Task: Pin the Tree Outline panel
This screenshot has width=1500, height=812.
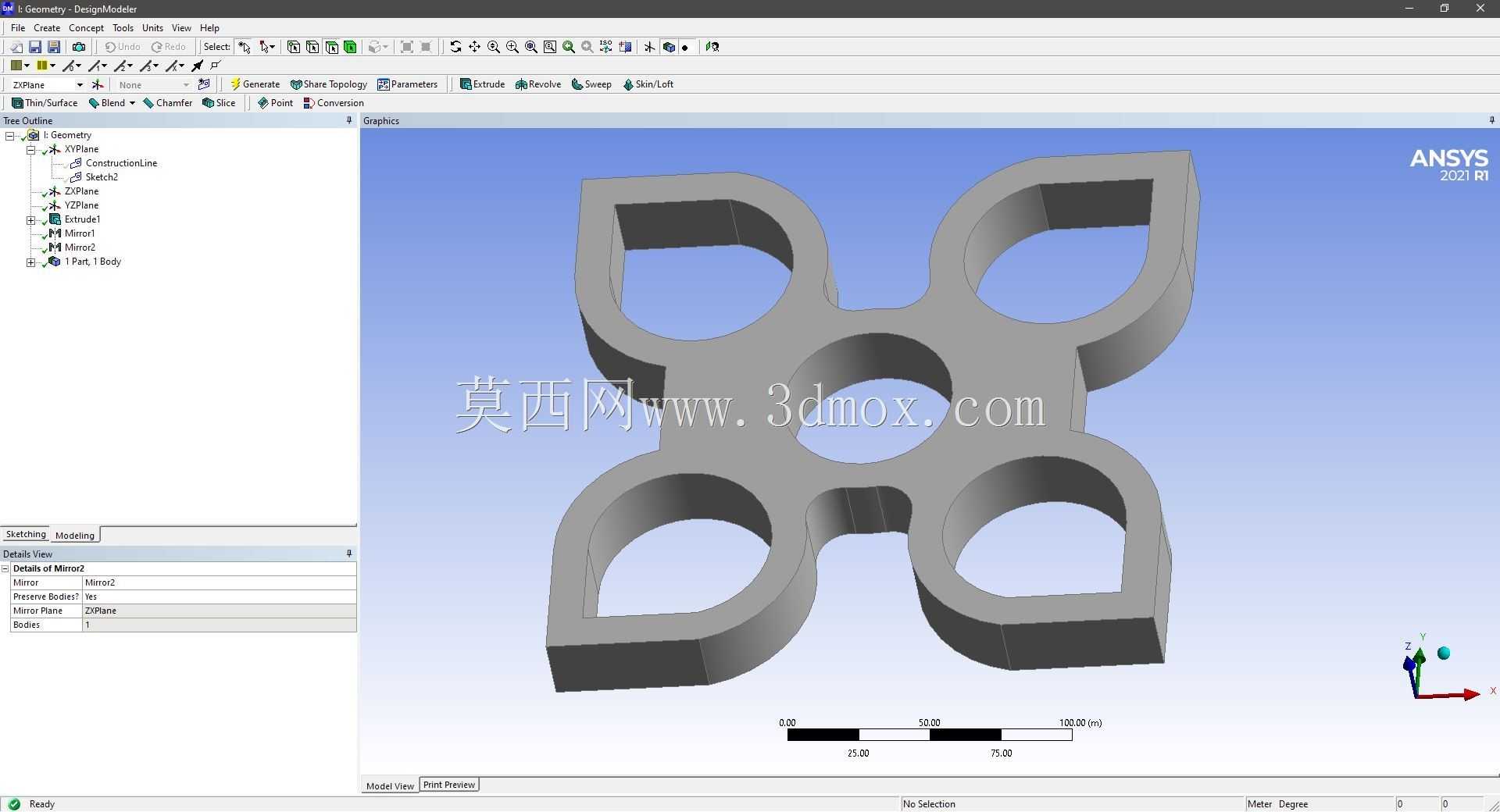Action: [x=349, y=120]
